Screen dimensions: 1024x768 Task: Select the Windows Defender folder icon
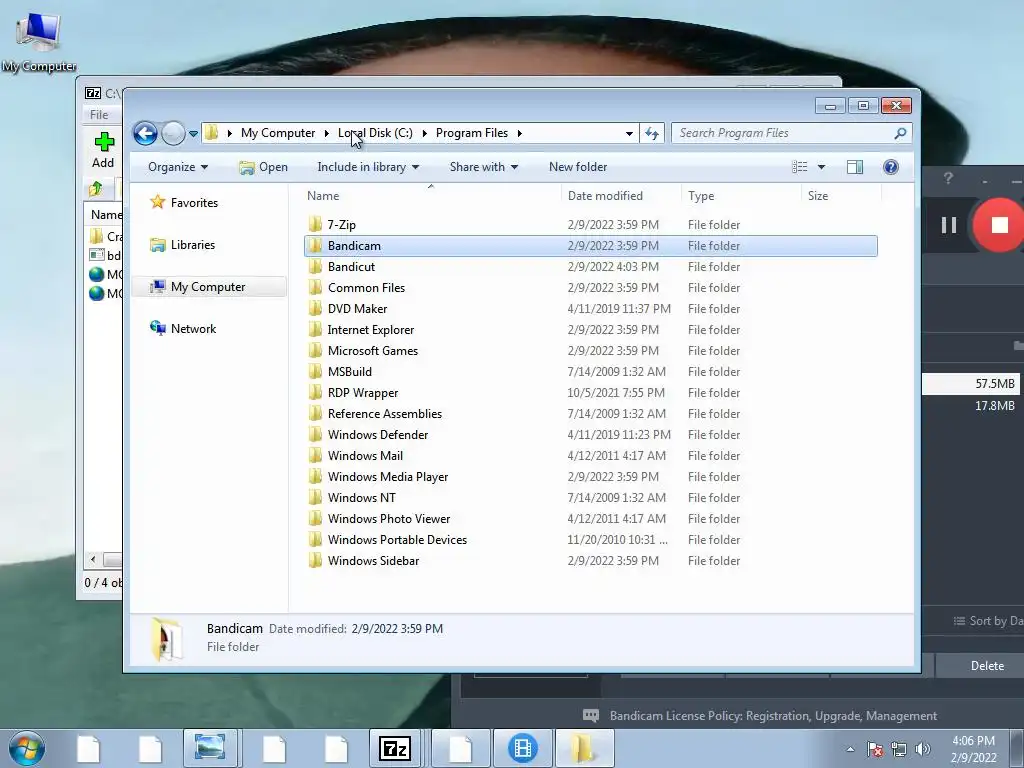tap(315, 434)
